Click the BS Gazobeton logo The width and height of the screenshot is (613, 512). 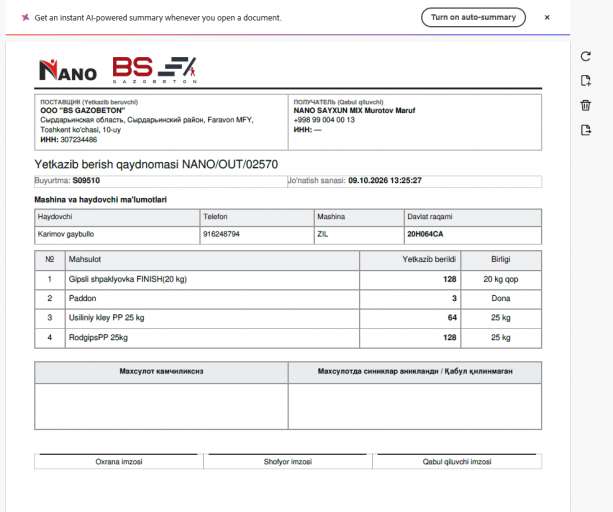point(154,70)
